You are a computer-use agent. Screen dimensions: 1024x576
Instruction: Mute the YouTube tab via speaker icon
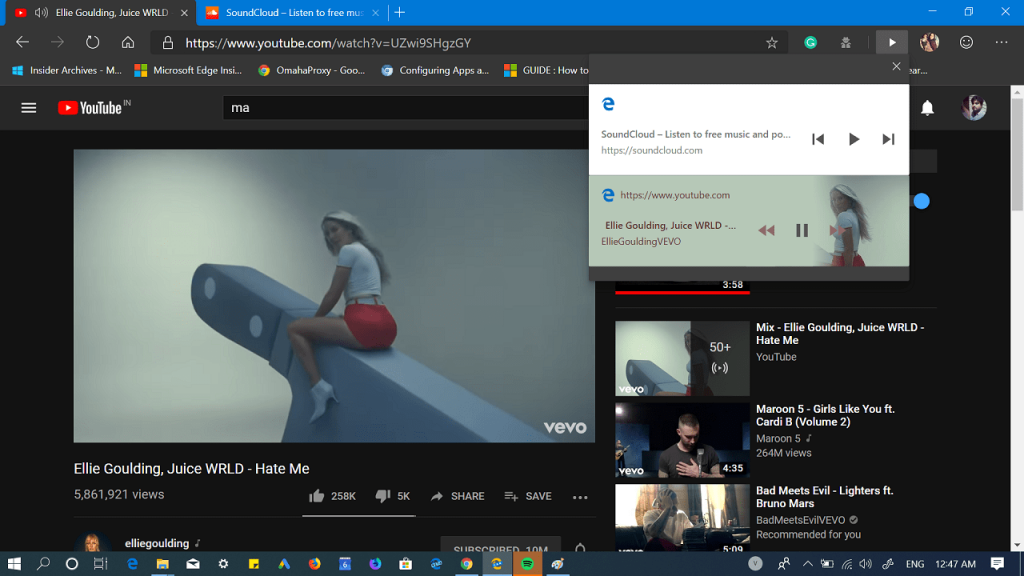(41, 12)
